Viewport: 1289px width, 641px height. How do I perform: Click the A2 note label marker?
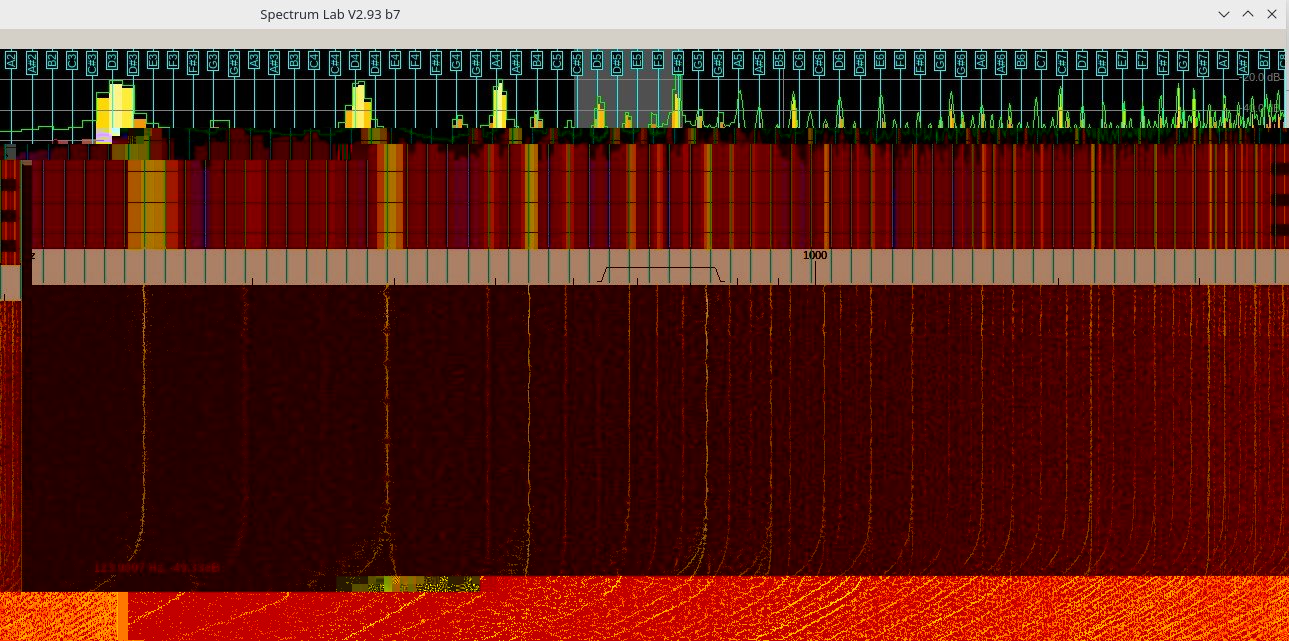pos(11,61)
